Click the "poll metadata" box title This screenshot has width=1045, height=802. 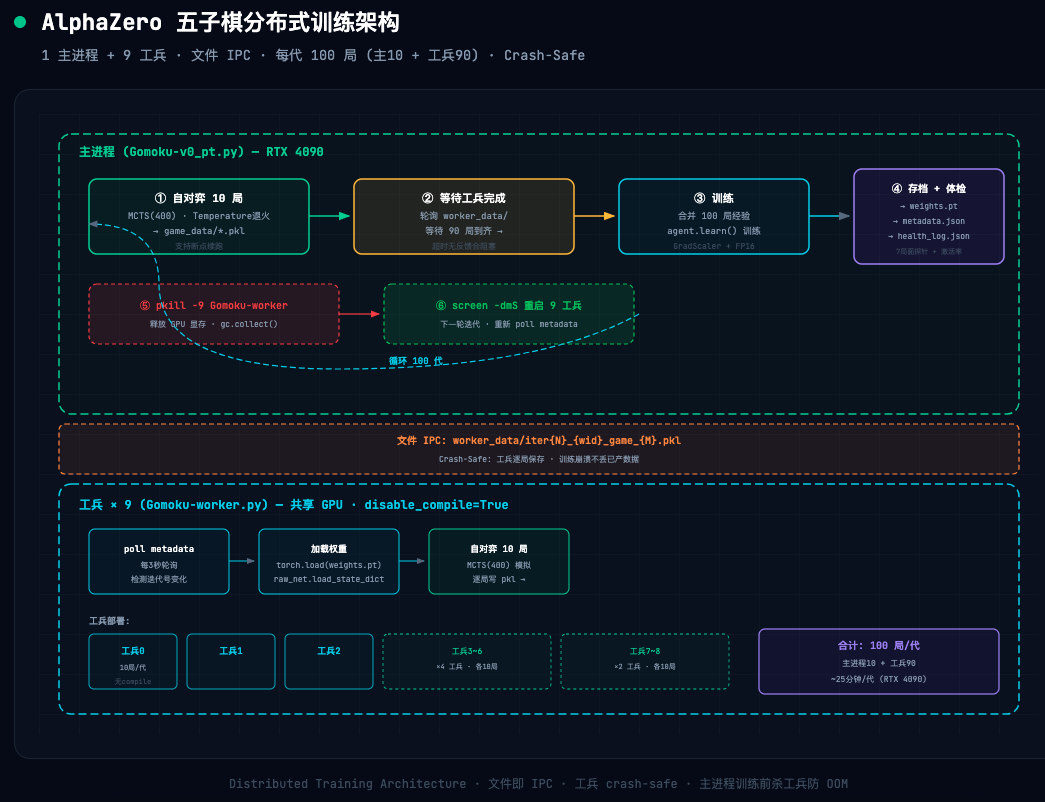click(x=159, y=549)
